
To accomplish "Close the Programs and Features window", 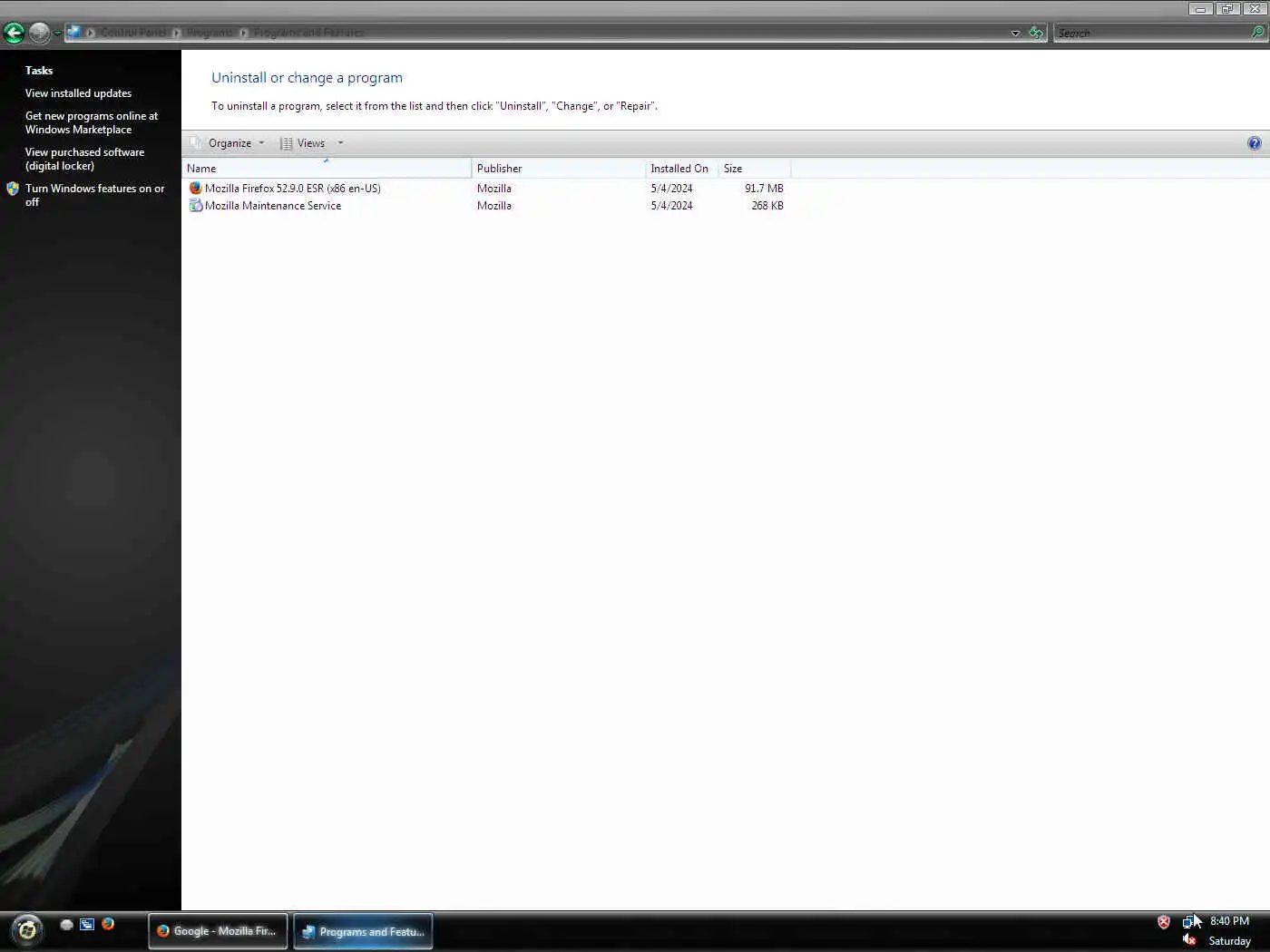I will [x=1255, y=9].
